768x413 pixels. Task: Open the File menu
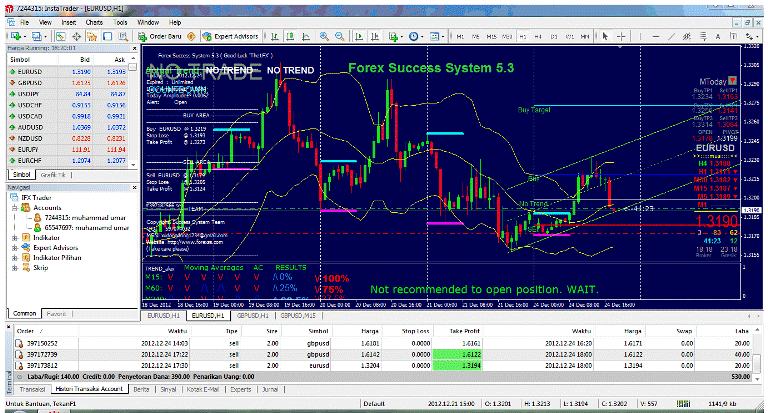24,23
